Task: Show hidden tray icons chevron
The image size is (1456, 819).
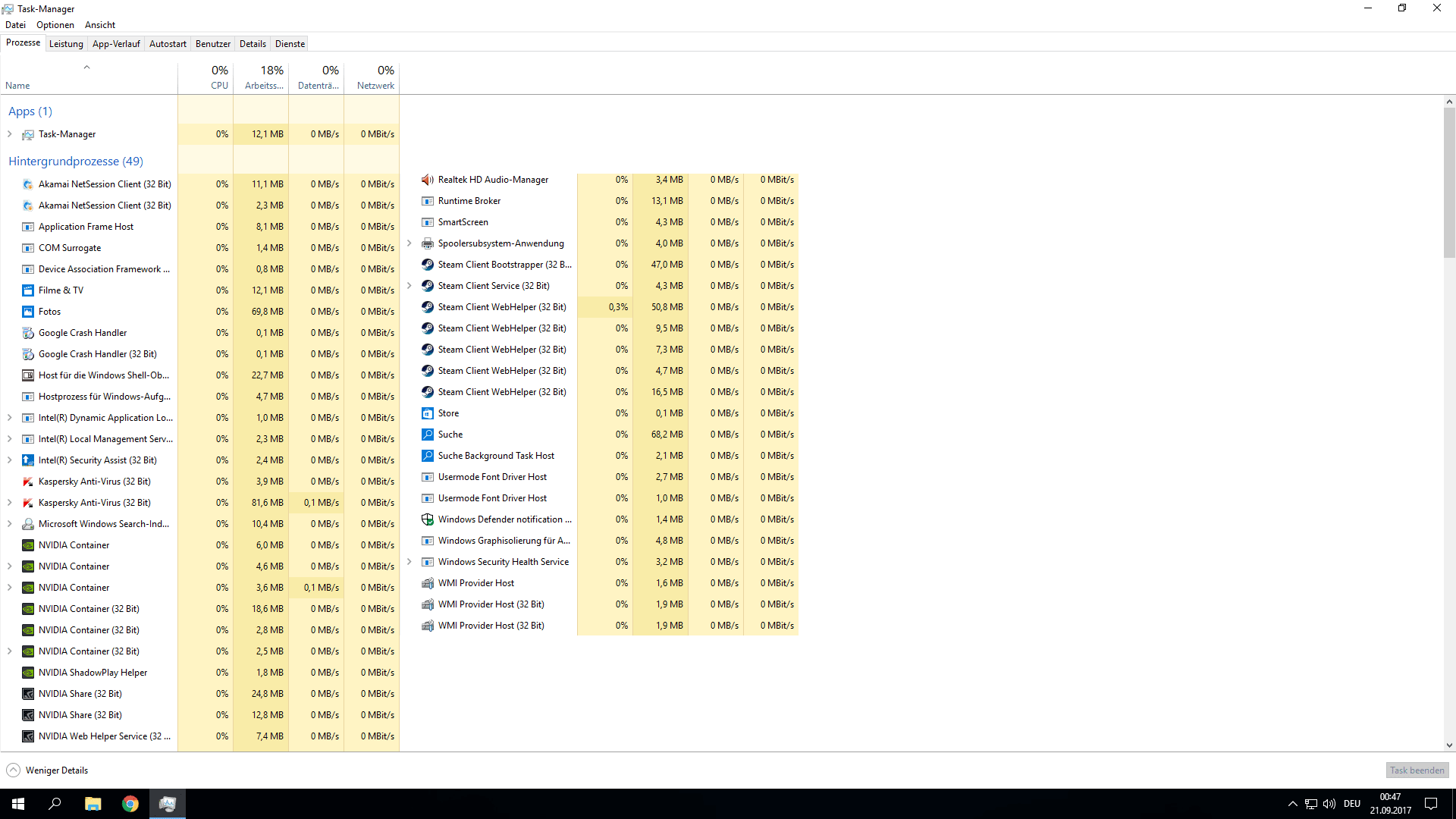Action: [1292, 804]
